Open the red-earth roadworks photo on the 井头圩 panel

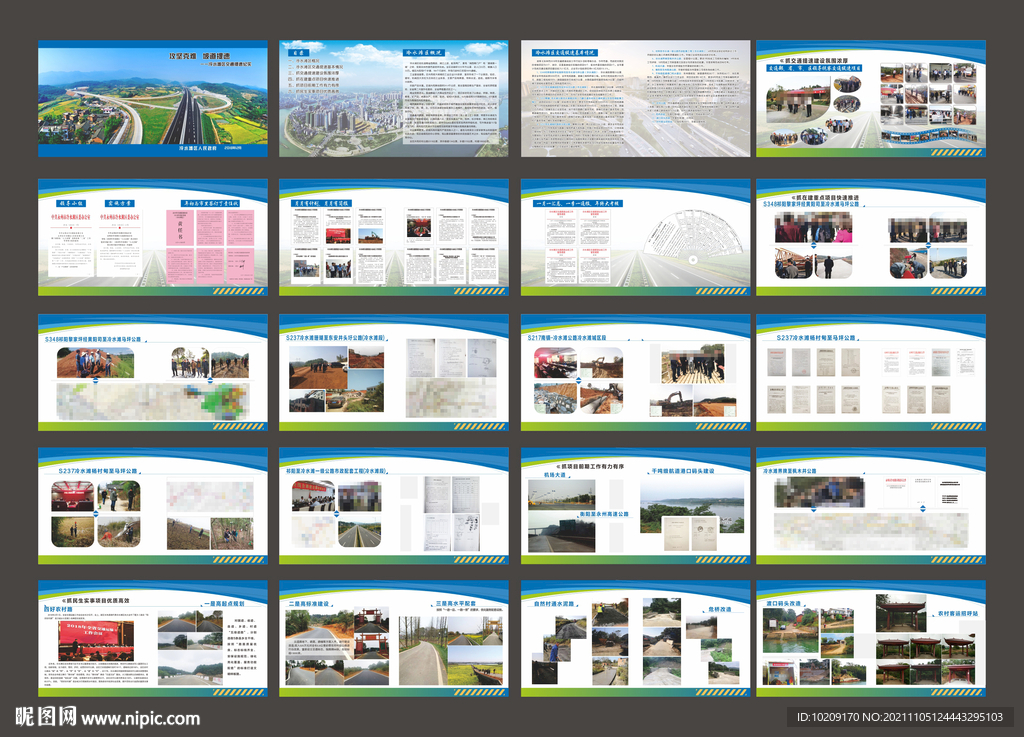coord(318,368)
